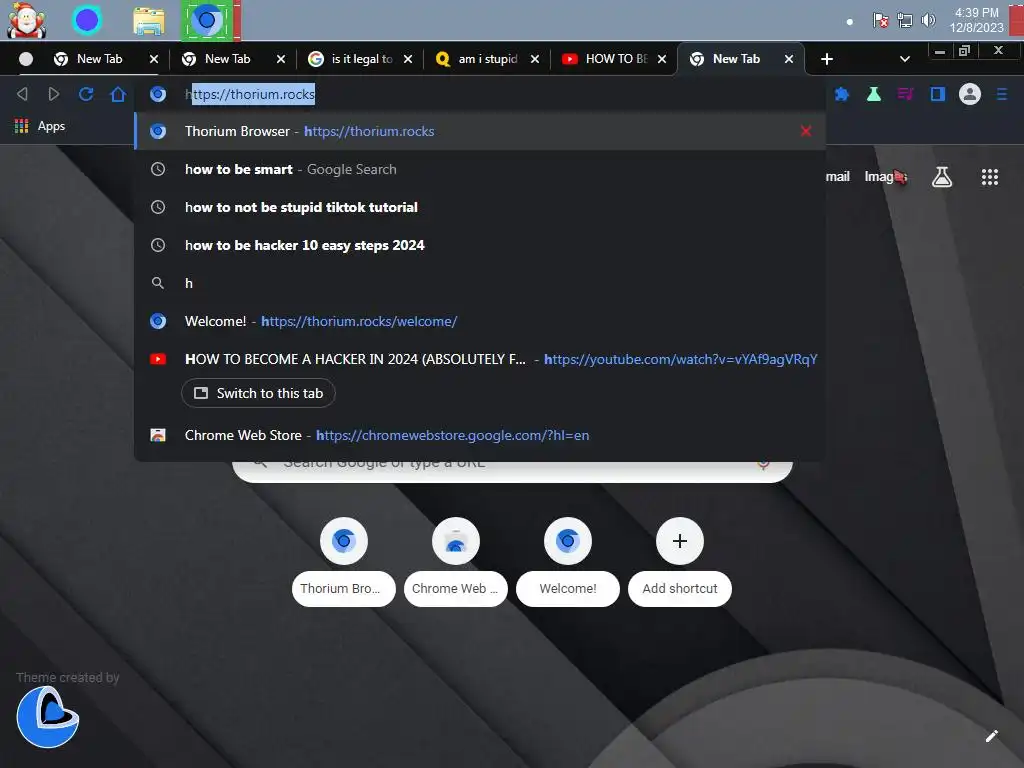This screenshot has height=768, width=1024.
Task: Open the green flask experiments toolbar icon
Action: pyautogui.click(x=874, y=94)
